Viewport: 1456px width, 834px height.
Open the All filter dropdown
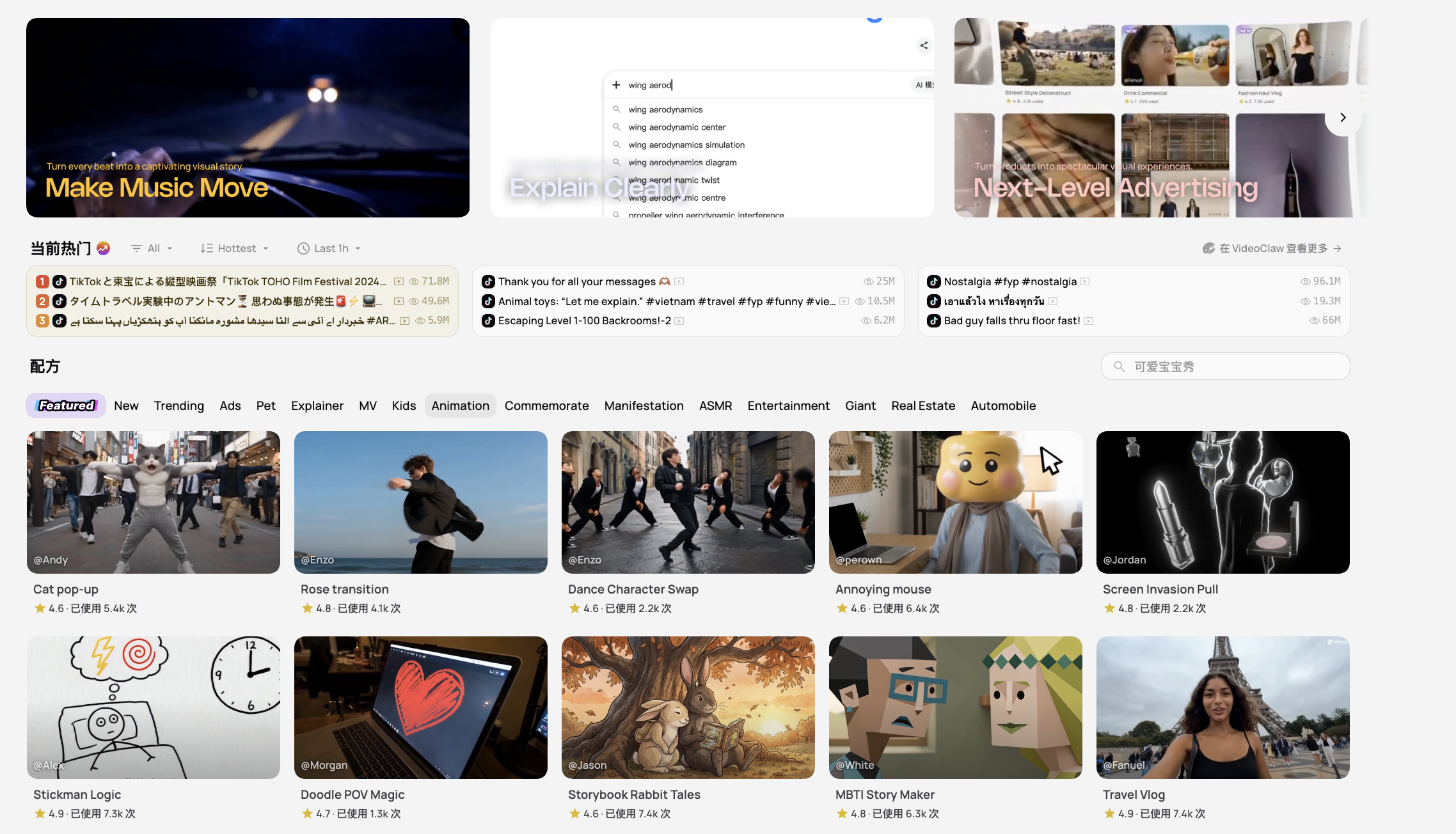152,248
